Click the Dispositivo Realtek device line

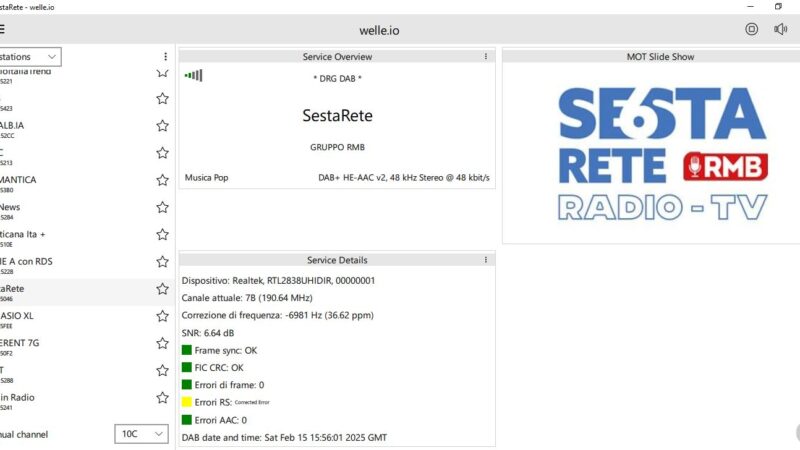pos(278,280)
